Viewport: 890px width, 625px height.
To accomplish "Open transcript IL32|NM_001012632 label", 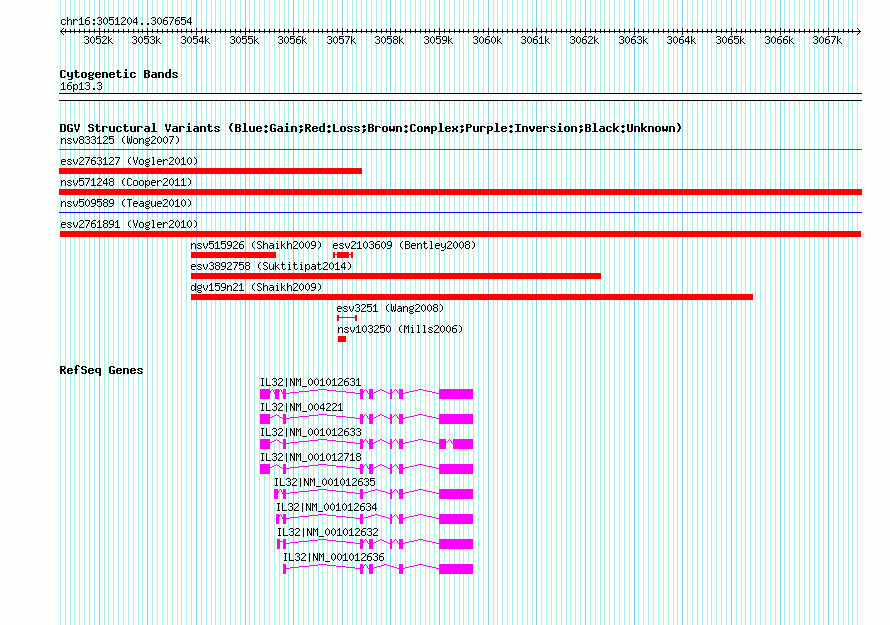I will [328, 532].
